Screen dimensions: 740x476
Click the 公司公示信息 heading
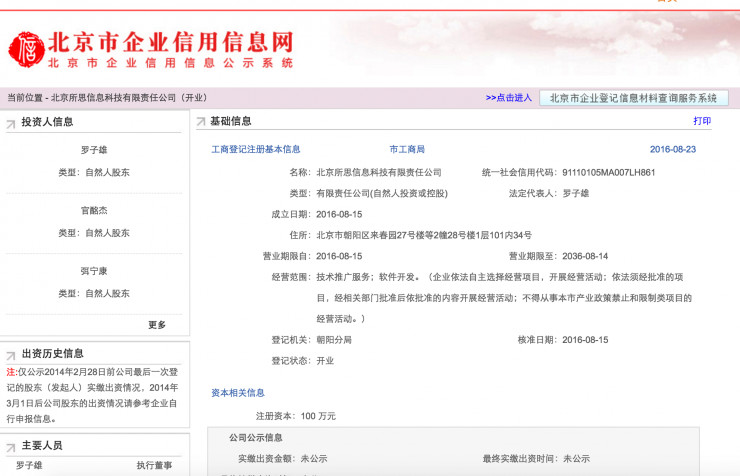(x=256, y=438)
